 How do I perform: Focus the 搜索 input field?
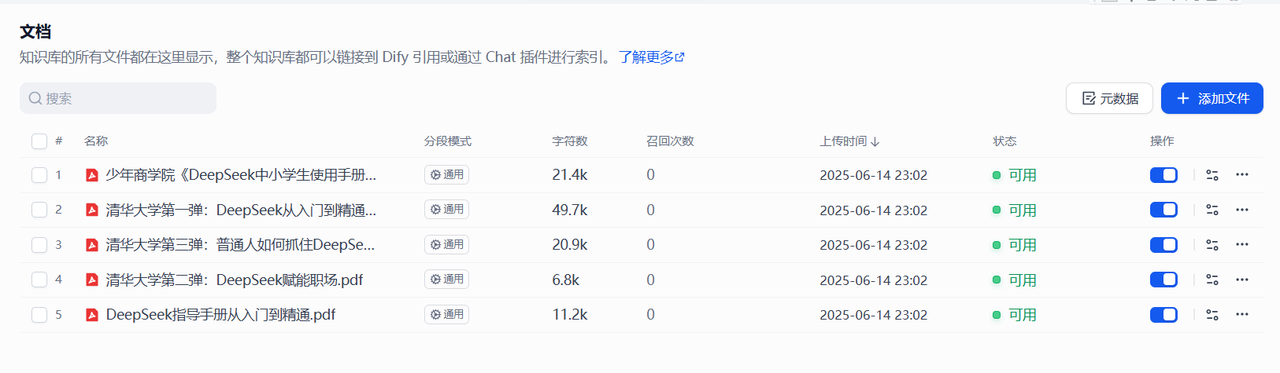pyautogui.click(x=118, y=98)
